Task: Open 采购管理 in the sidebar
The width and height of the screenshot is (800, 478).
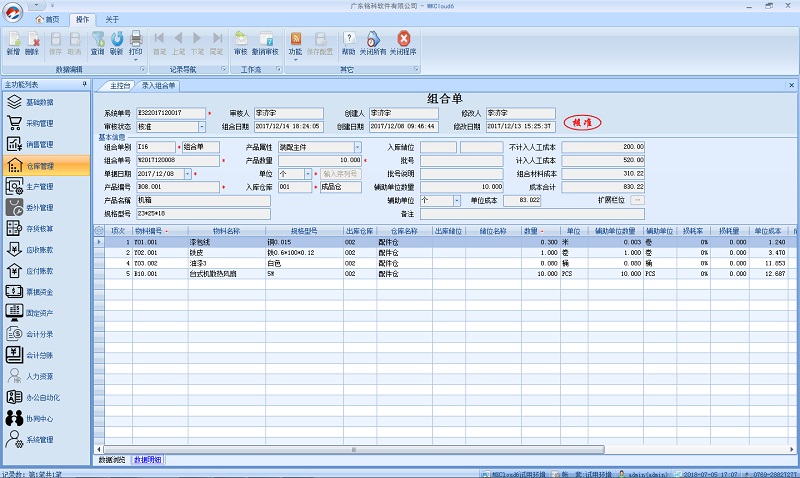Action: 46,123
